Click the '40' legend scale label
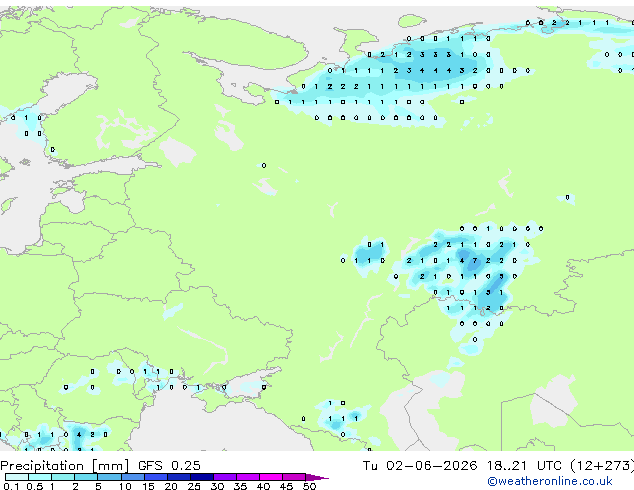Screen dimensions: 634x490 pos(263,486)
